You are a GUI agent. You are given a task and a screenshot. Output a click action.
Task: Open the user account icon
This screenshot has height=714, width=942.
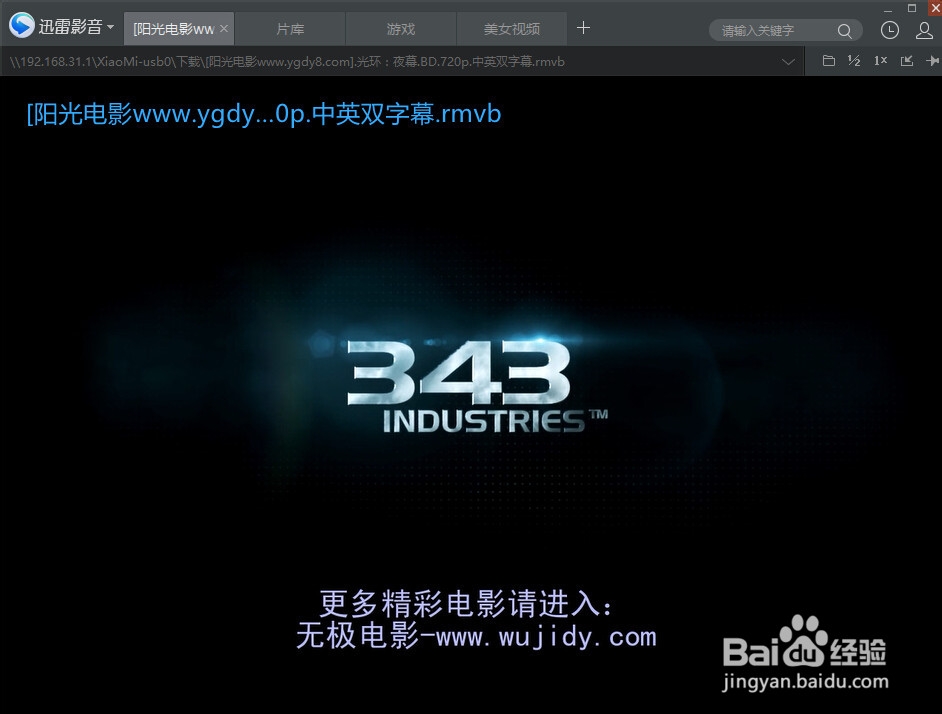click(x=924, y=30)
